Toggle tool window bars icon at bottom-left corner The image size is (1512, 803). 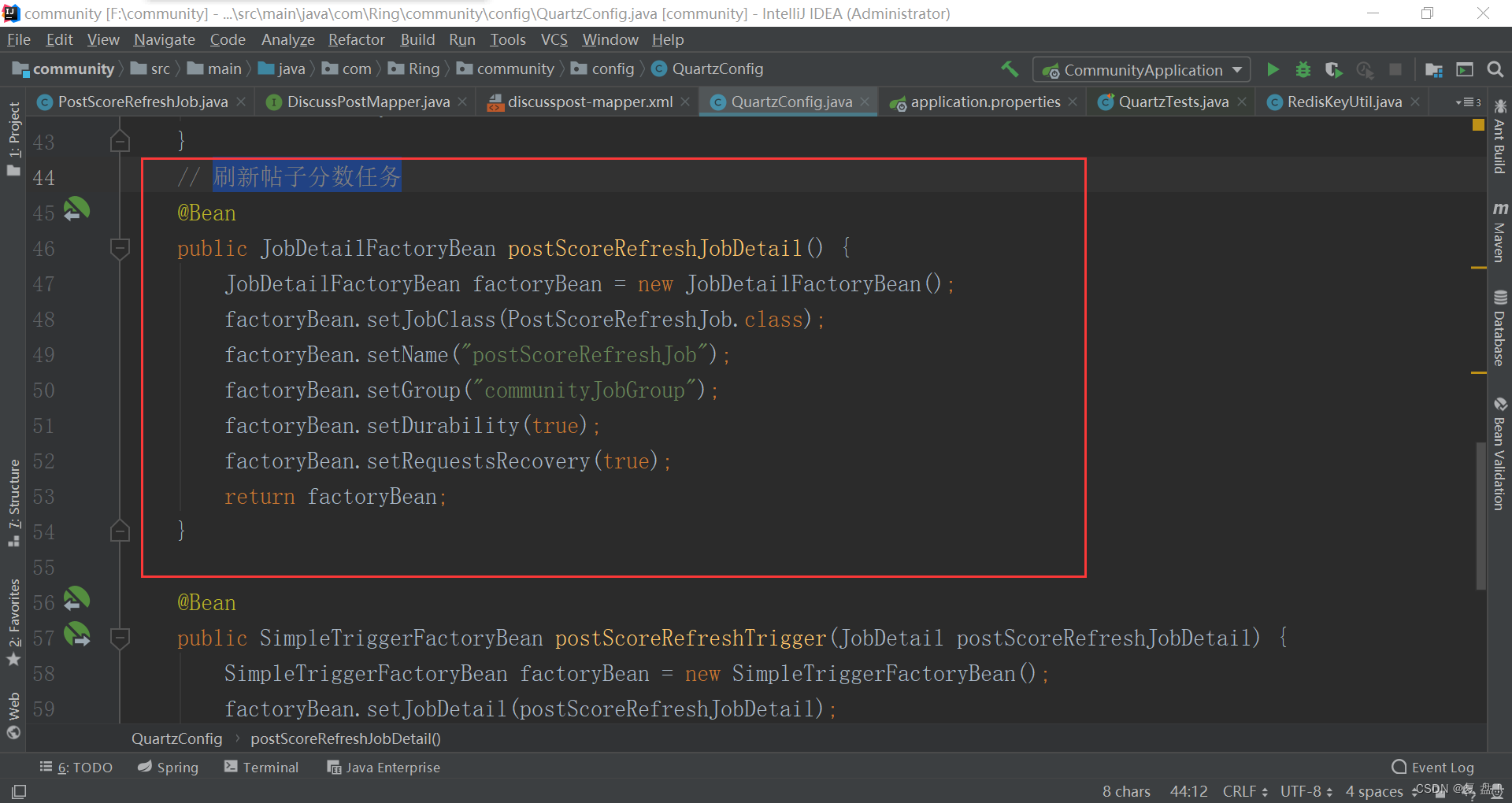point(19,791)
